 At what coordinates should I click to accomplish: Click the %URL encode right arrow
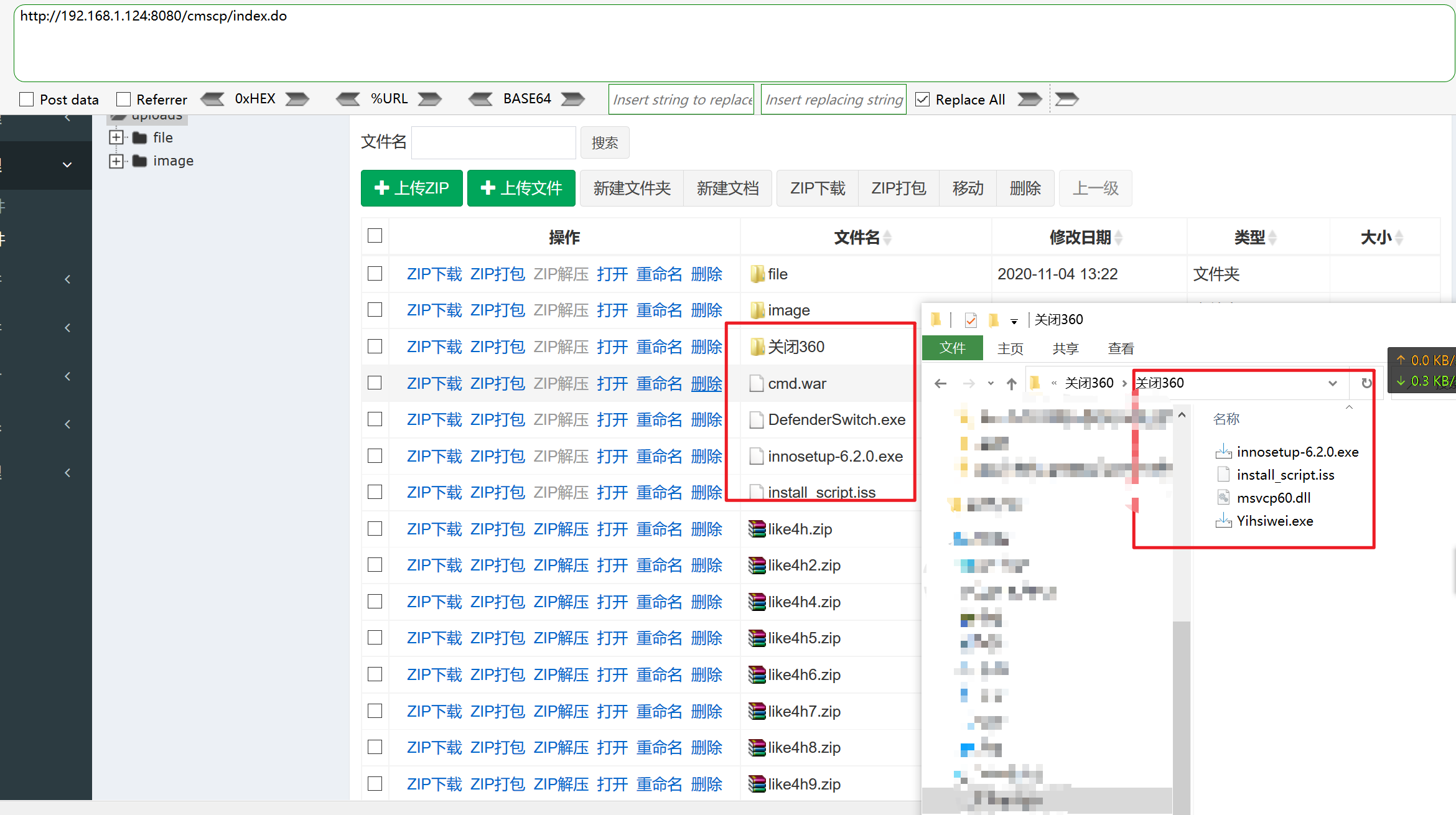(x=429, y=99)
